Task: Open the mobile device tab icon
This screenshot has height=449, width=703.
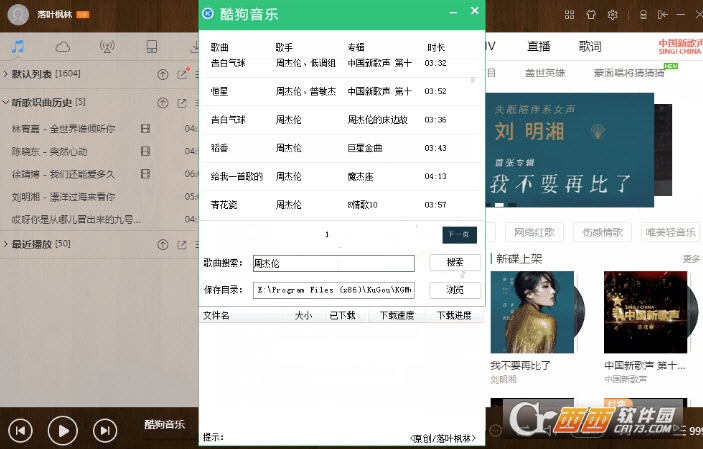Action: point(152,47)
